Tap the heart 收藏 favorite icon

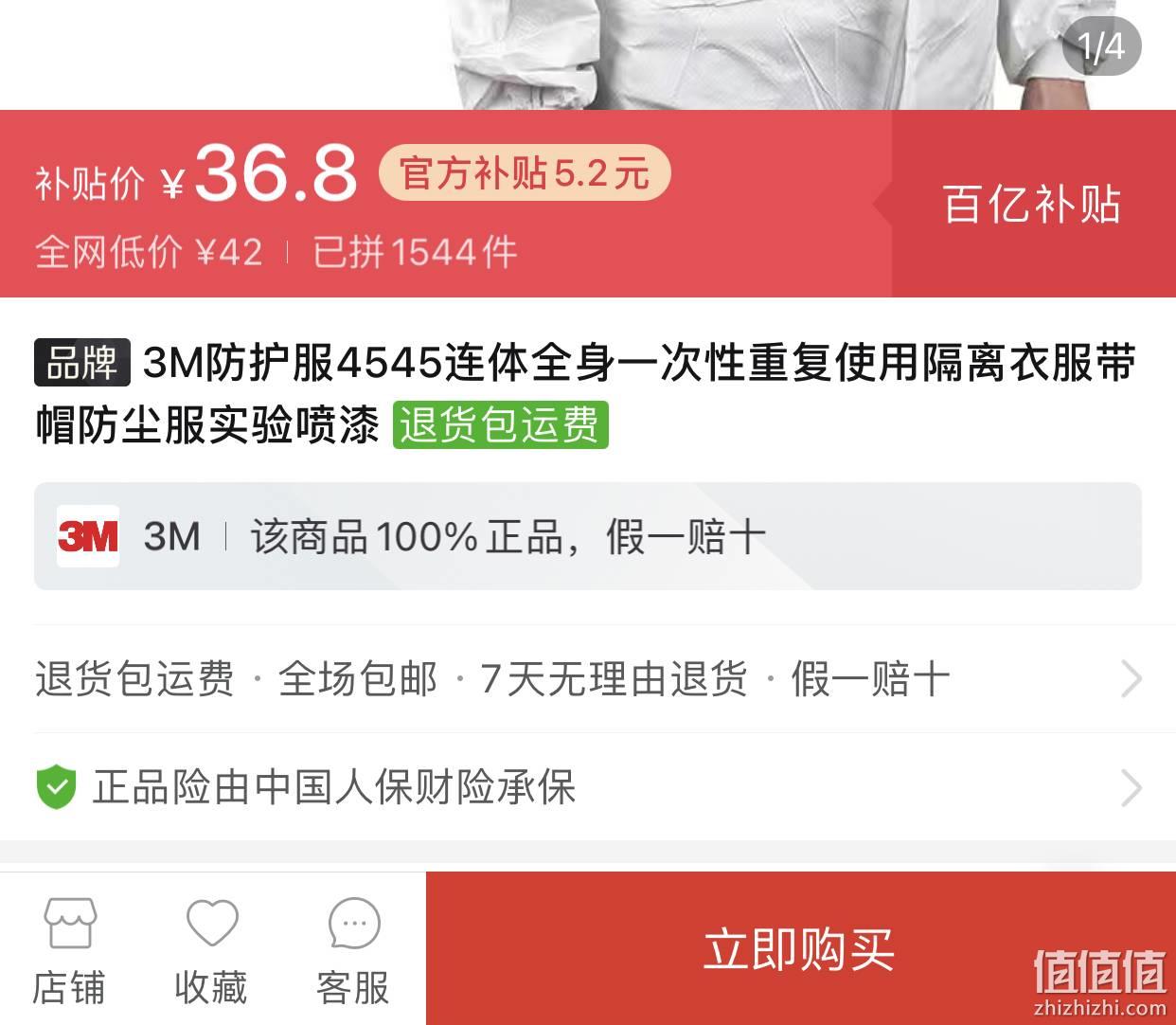[211, 923]
